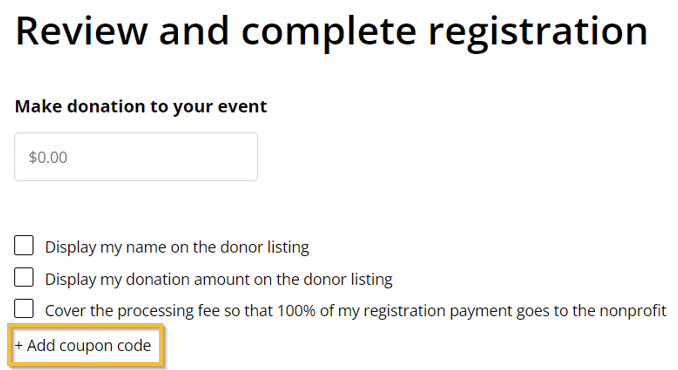Click label text Display my donation amount on donor listing
The image size is (678, 370).
click(219, 279)
